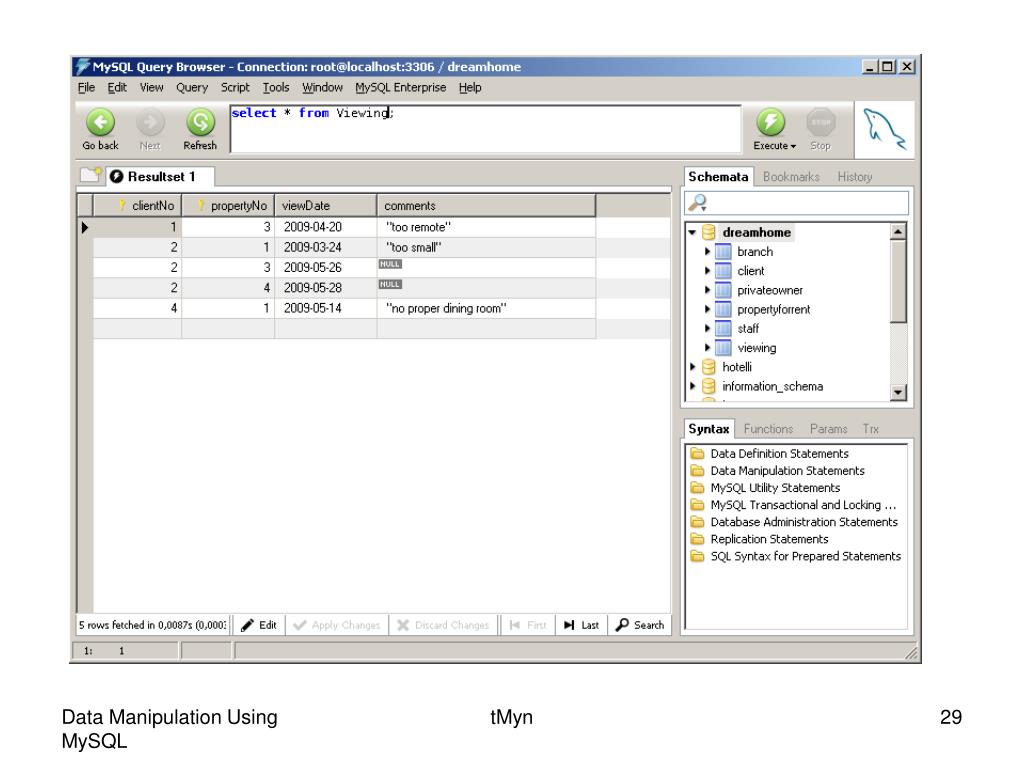Expand the propertyforrent table node

707,310
